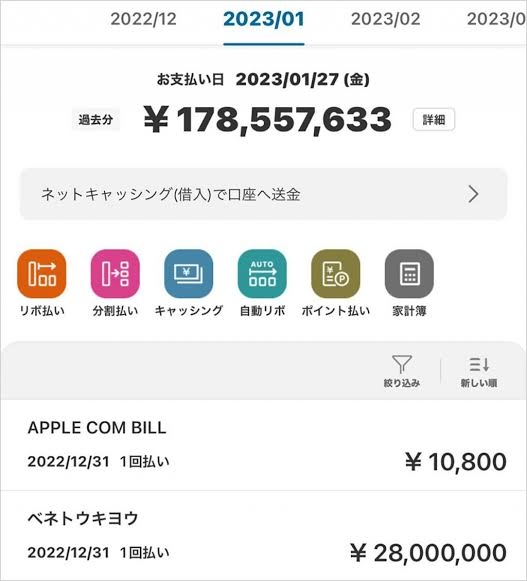Open the リボ払い revolving payment icon
The width and height of the screenshot is (527, 581).
[x=42, y=274]
